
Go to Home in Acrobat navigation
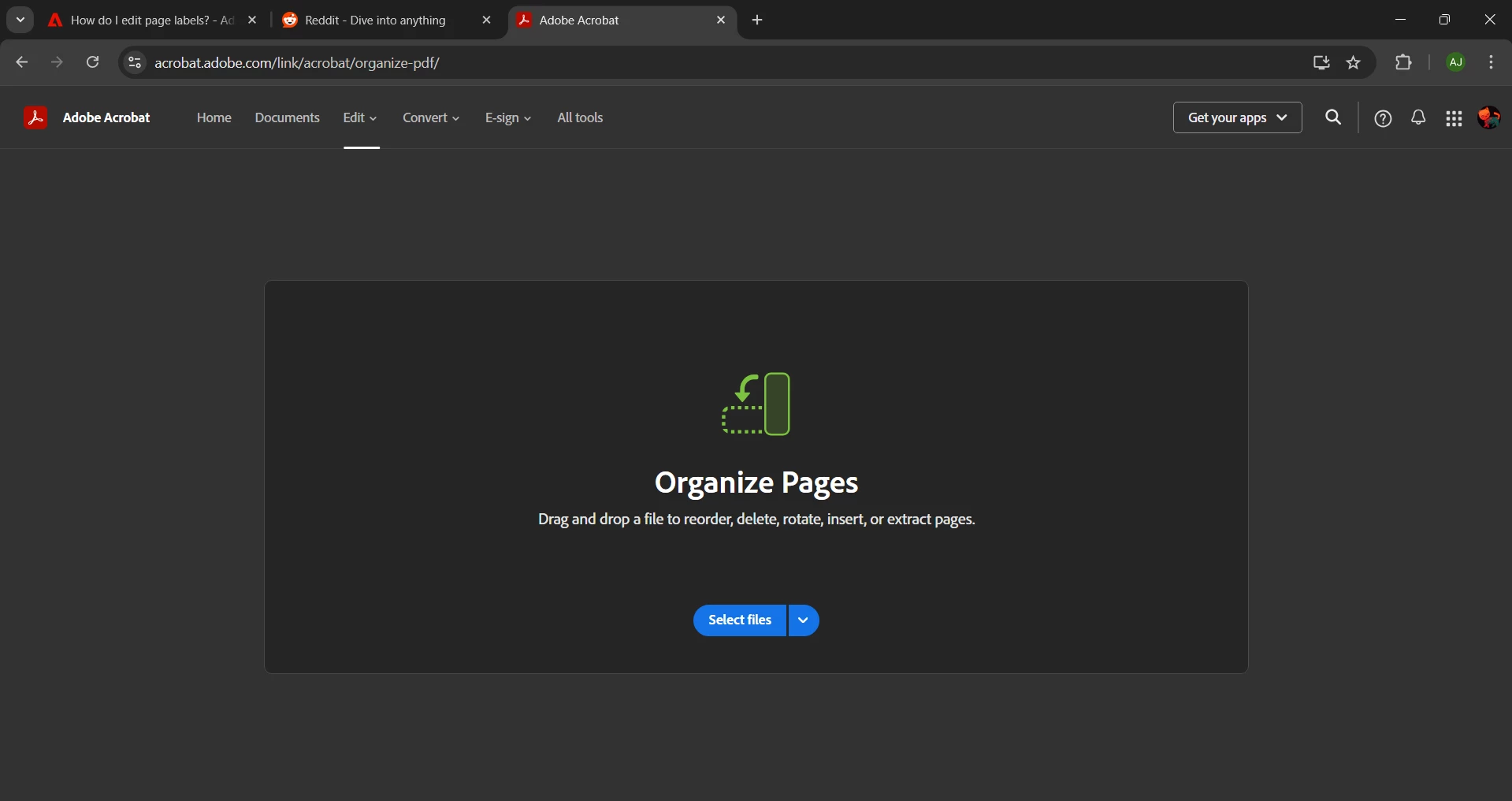[214, 117]
